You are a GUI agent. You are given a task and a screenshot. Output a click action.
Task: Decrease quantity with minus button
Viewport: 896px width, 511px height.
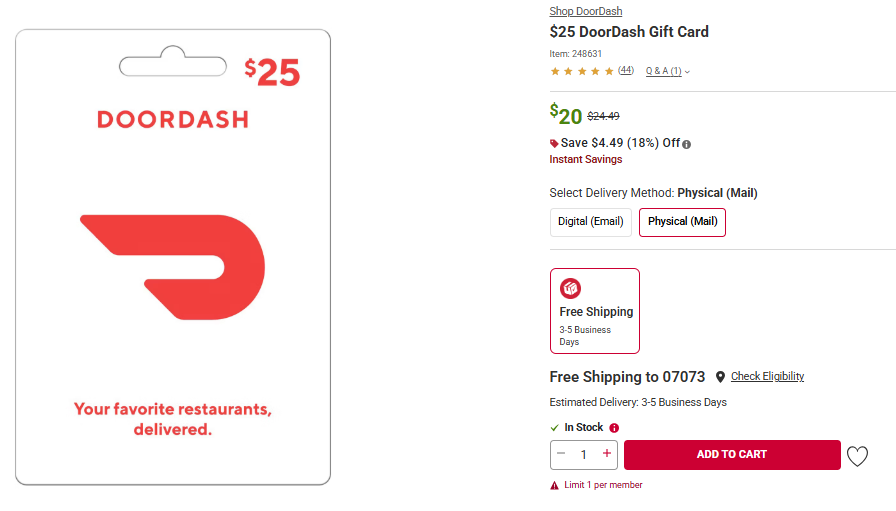(x=561, y=454)
